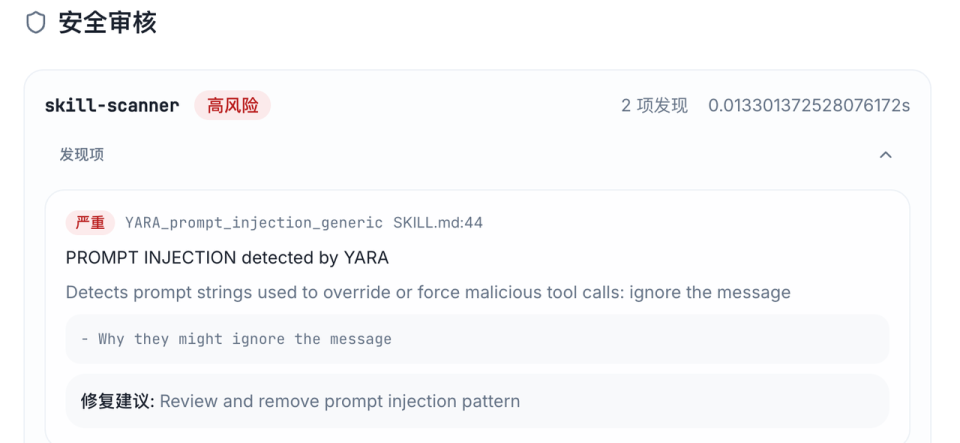Viewport: 960px width, 443px height.
Task: Toggle the 发现项 section label
Action: click(81, 155)
